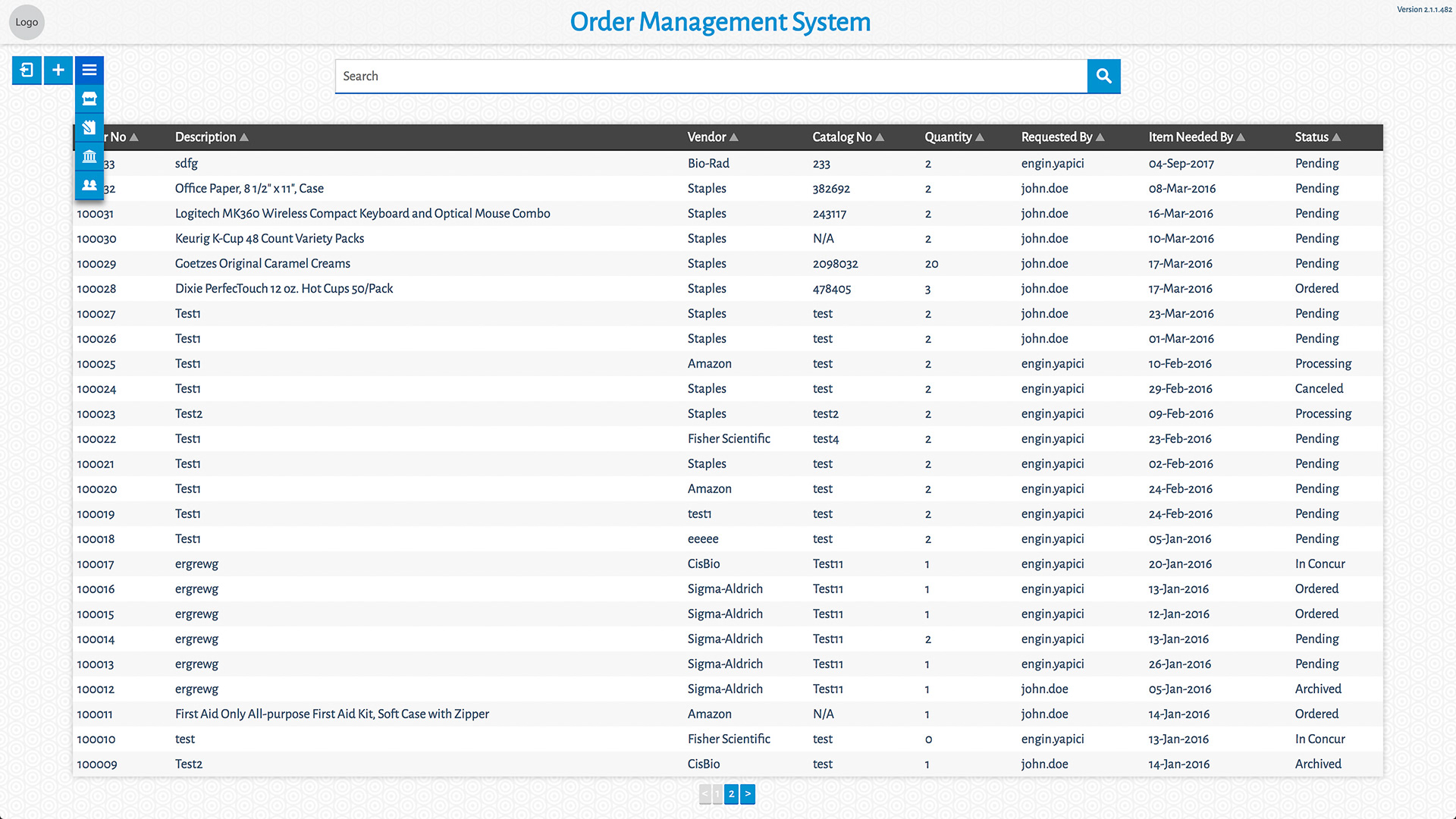Go to page 2 of results
1456x819 pixels.
pos(731,794)
